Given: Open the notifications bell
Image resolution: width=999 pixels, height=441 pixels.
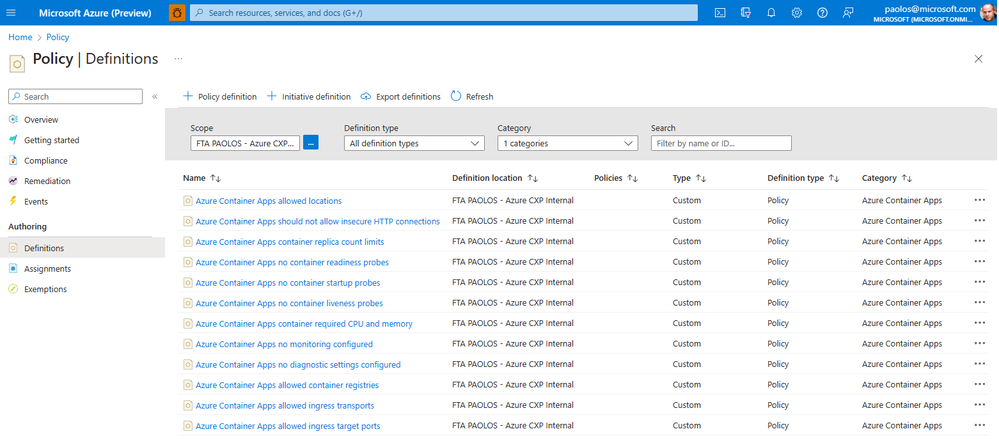Looking at the screenshot, I should [x=771, y=13].
